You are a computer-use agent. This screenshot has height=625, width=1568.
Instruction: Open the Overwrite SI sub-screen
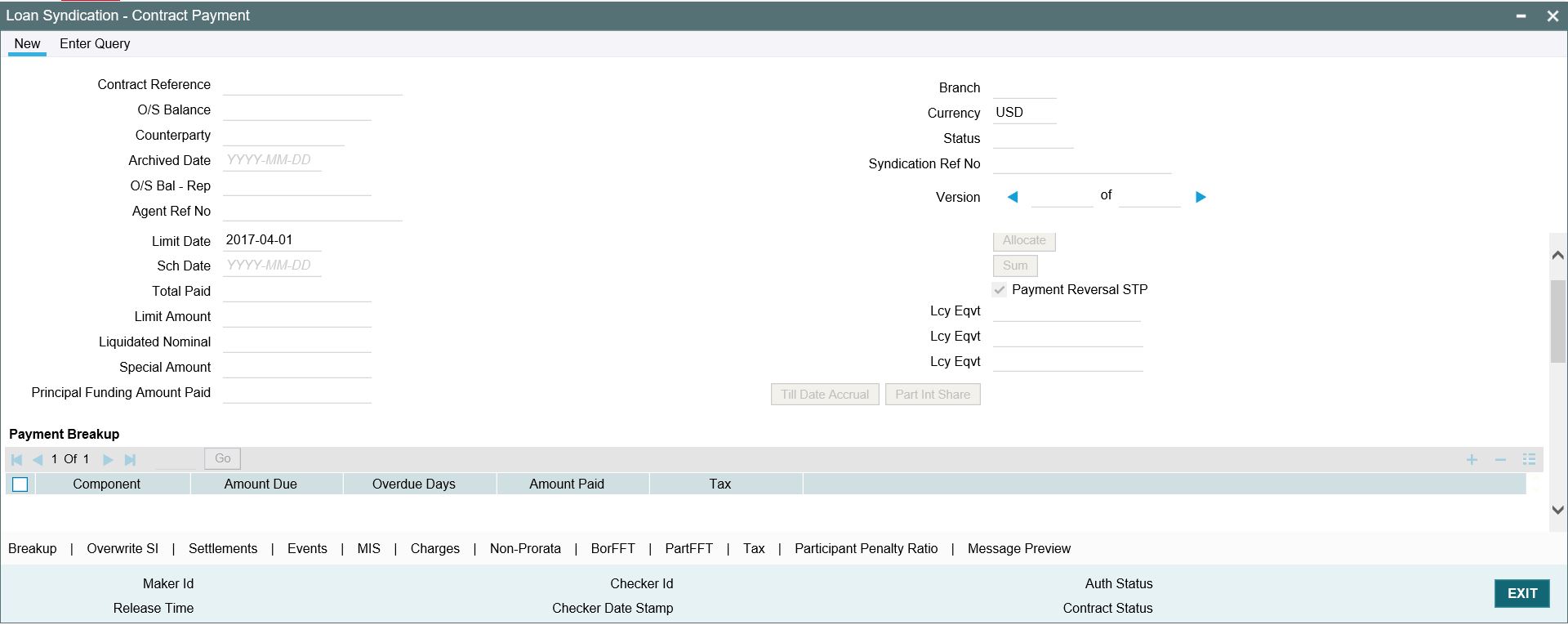122,549
